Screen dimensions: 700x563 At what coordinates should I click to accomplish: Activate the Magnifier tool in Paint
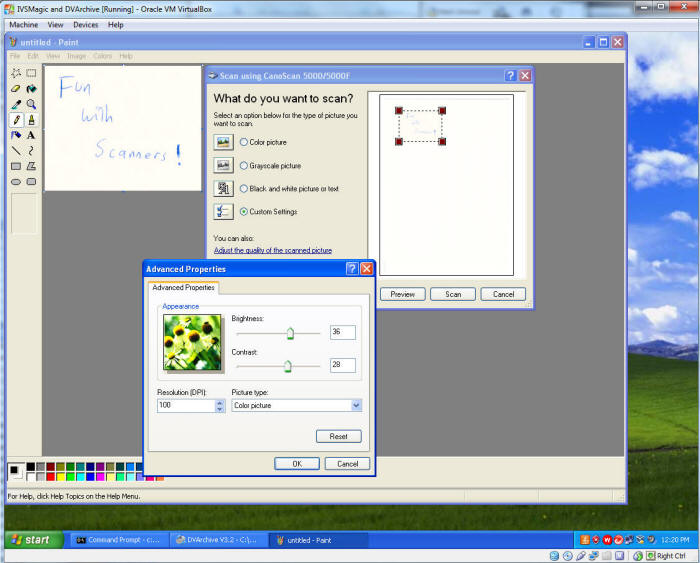coord(31,104)
